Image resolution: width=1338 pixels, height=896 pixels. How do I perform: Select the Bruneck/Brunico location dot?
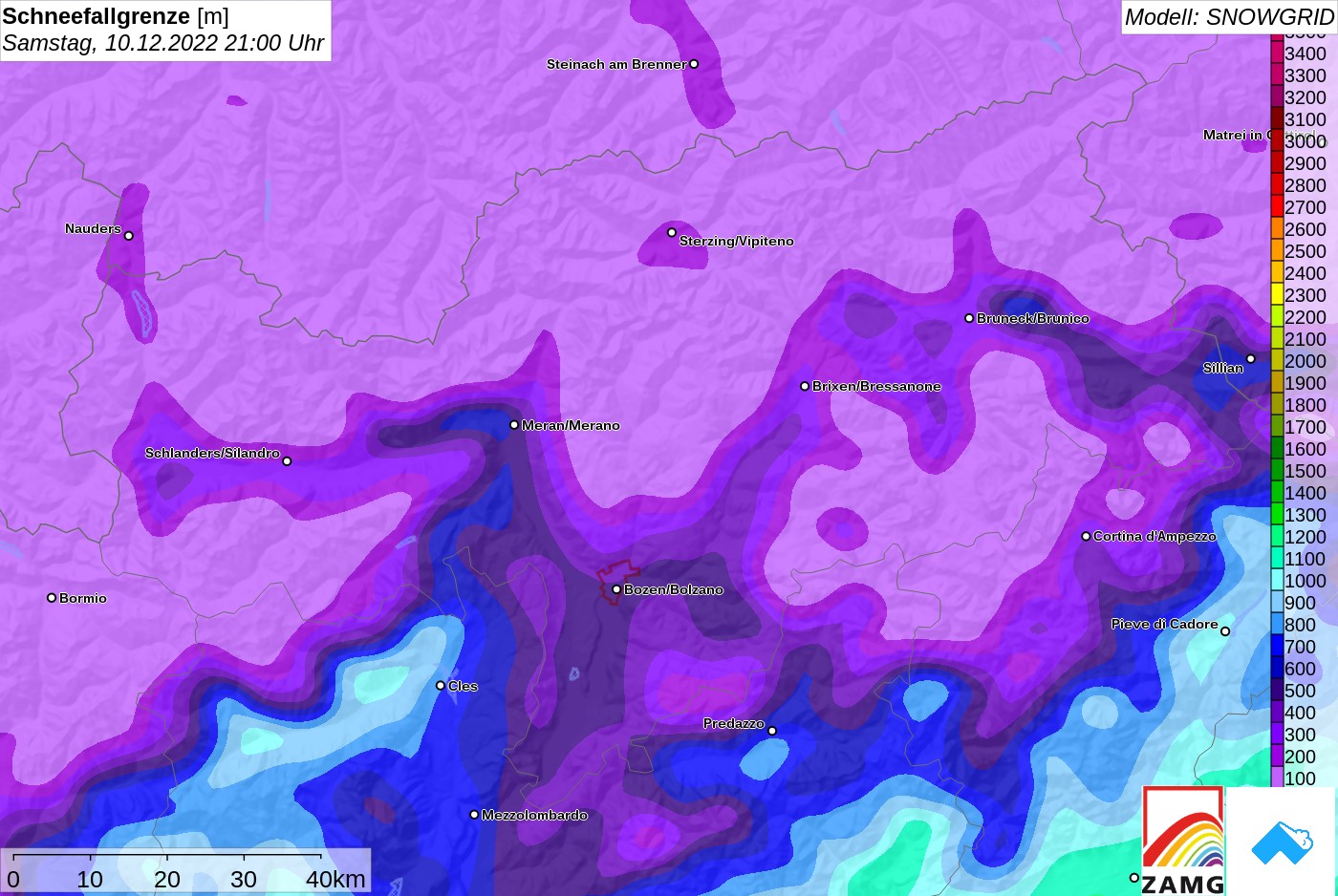pos(969,318)
